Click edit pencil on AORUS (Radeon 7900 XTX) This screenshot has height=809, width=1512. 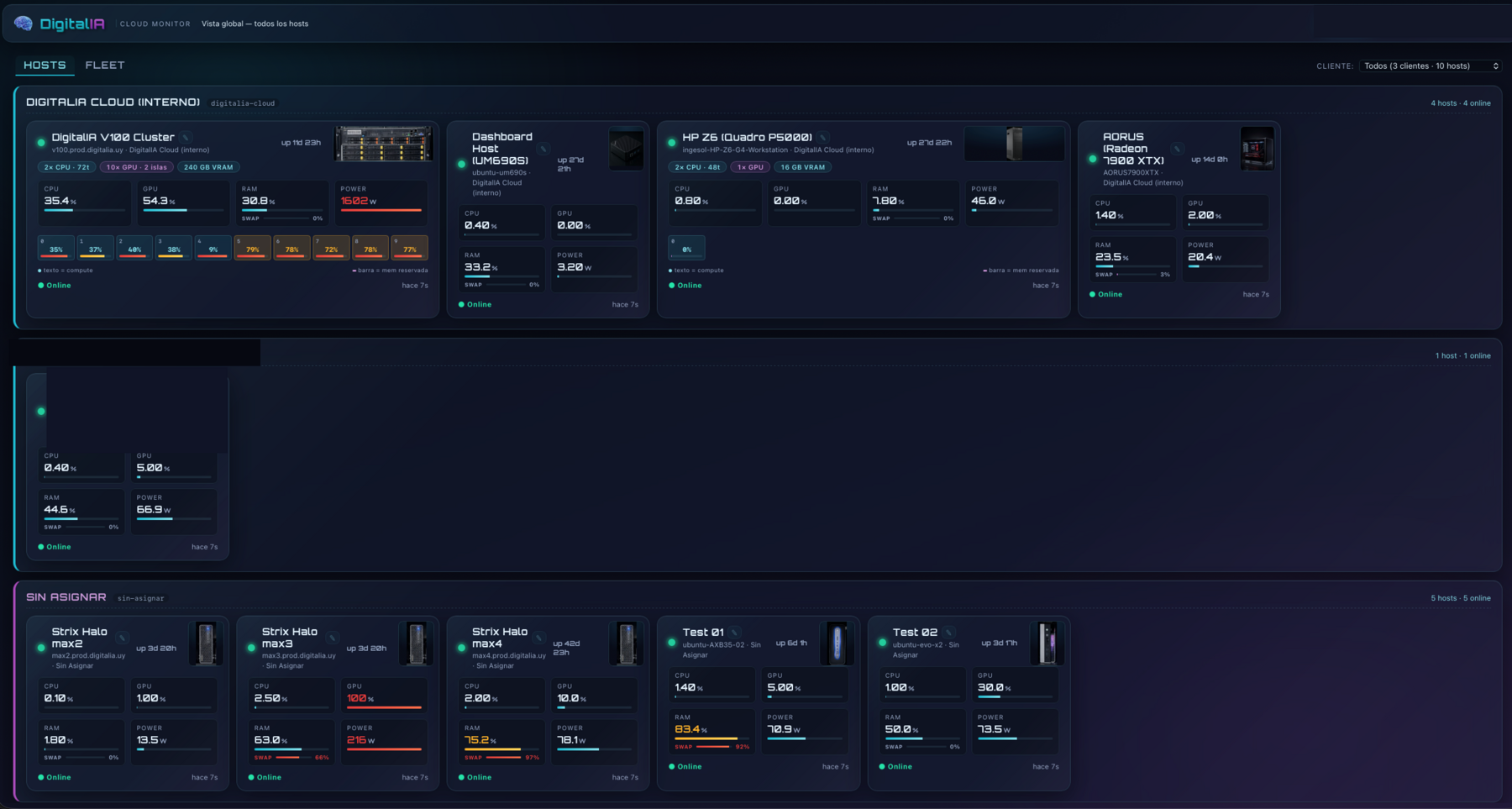click(1177, 150)
